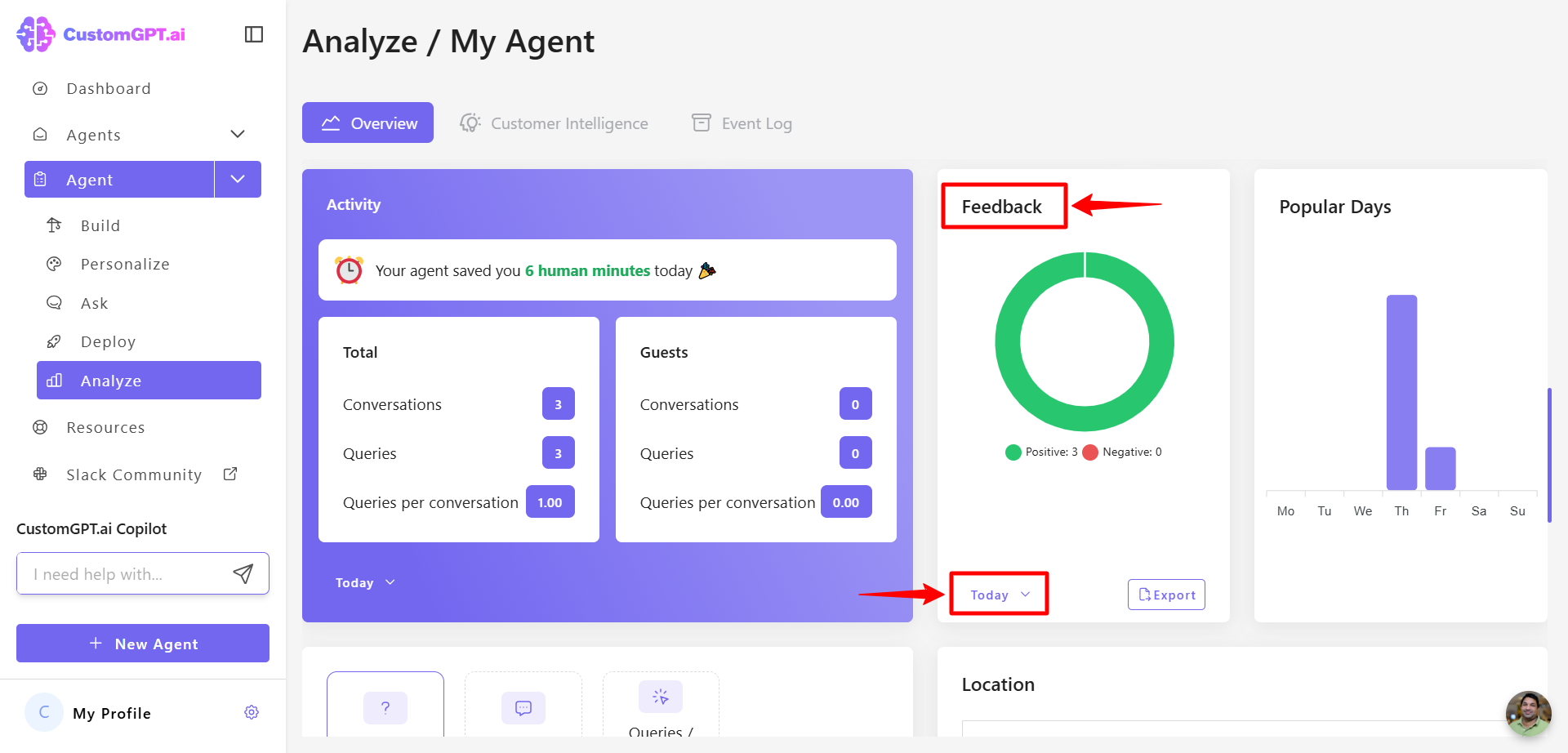Click the profile avatar letter C
The height and width of the screenshot is (753, 1568).
click(x=44, y=712)
